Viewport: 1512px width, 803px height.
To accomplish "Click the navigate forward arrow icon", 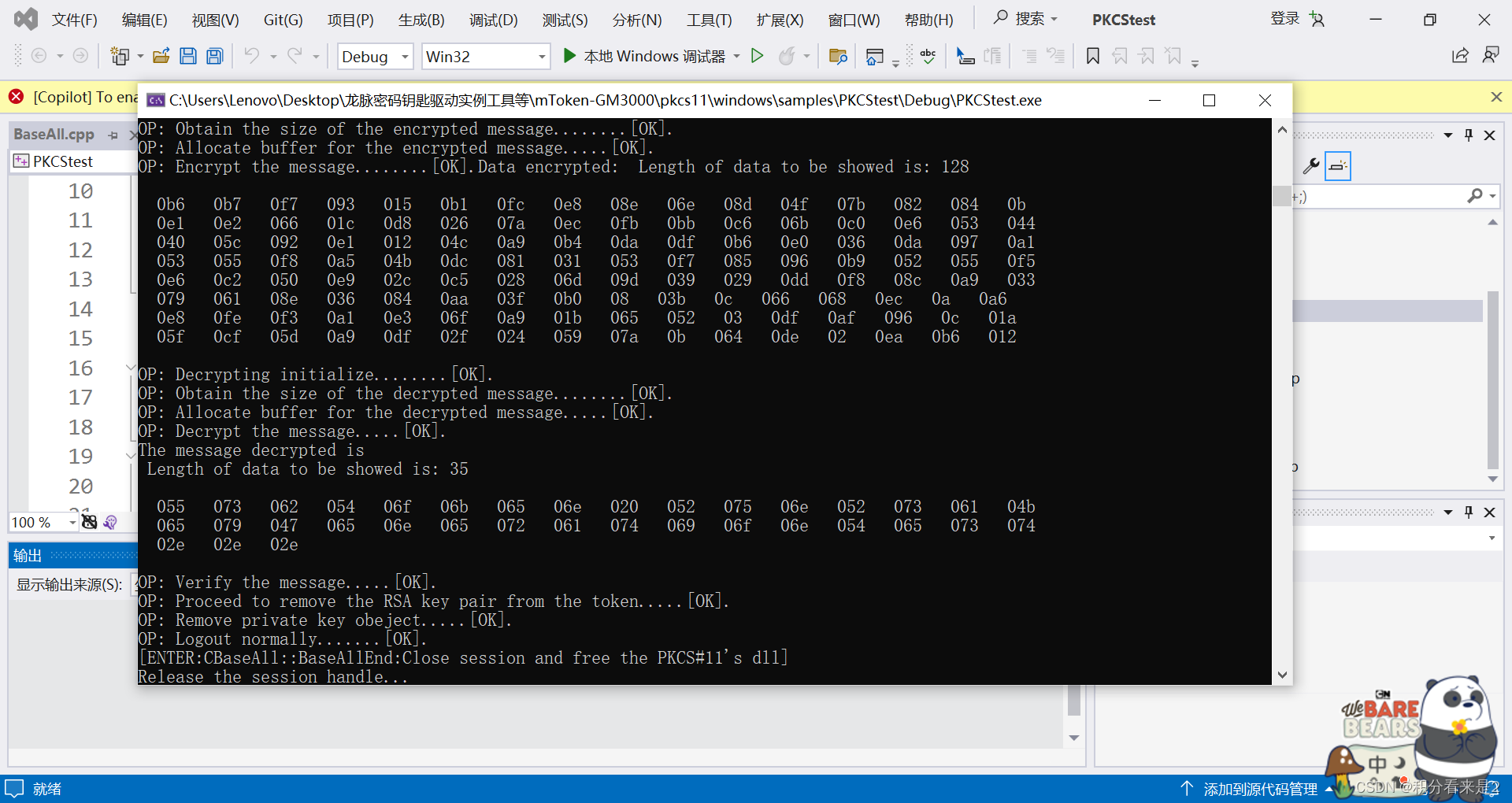I will (x=80, y=56).
